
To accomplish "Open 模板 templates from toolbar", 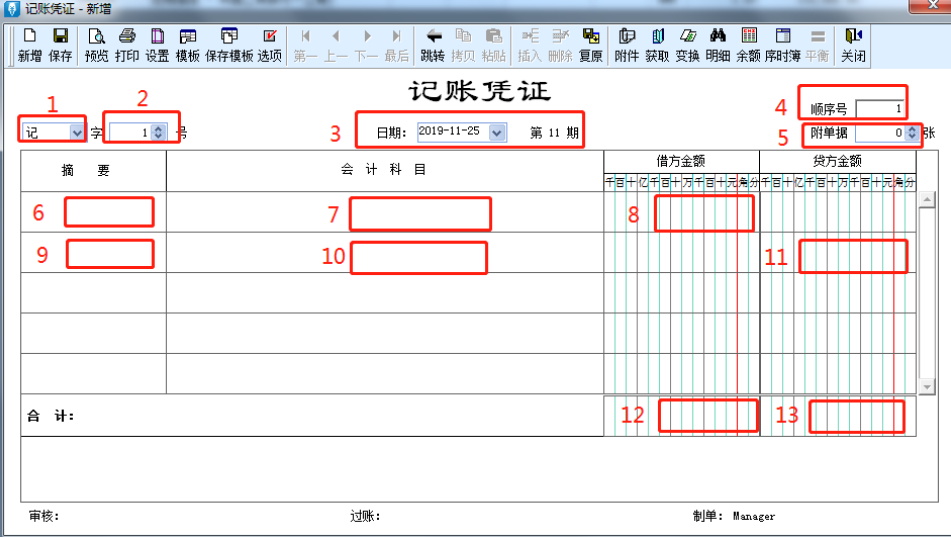I will coord(187,45).
